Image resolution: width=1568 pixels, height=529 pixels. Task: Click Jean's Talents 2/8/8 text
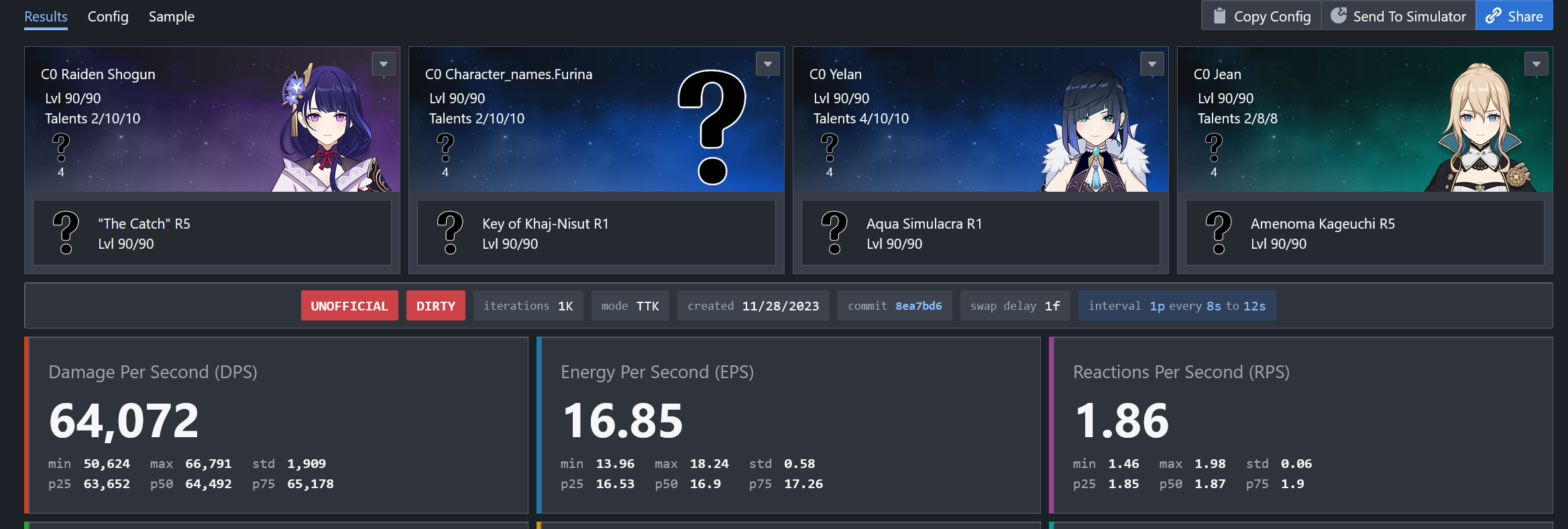[1237, 119]
